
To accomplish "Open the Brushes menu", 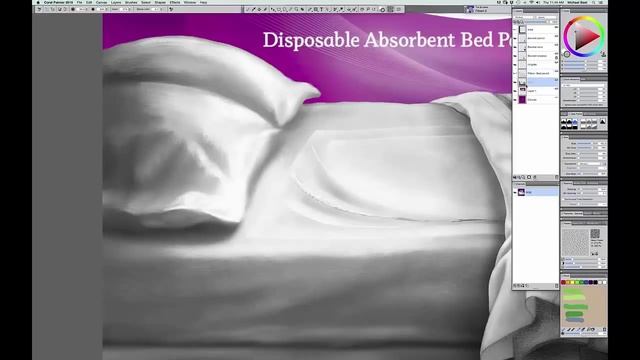I will coord(131,2).
